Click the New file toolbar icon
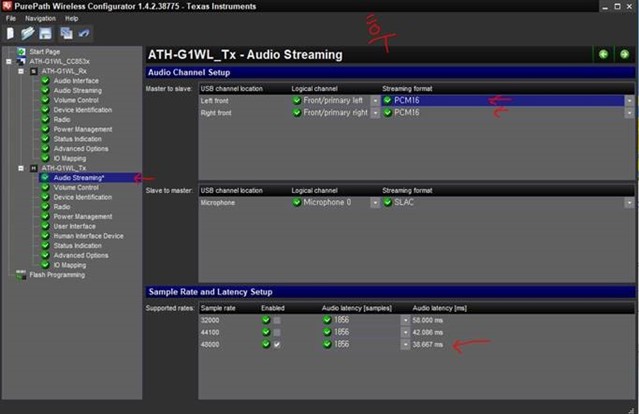Viewport: 639px width, 414px height. [x=10, y=33]
